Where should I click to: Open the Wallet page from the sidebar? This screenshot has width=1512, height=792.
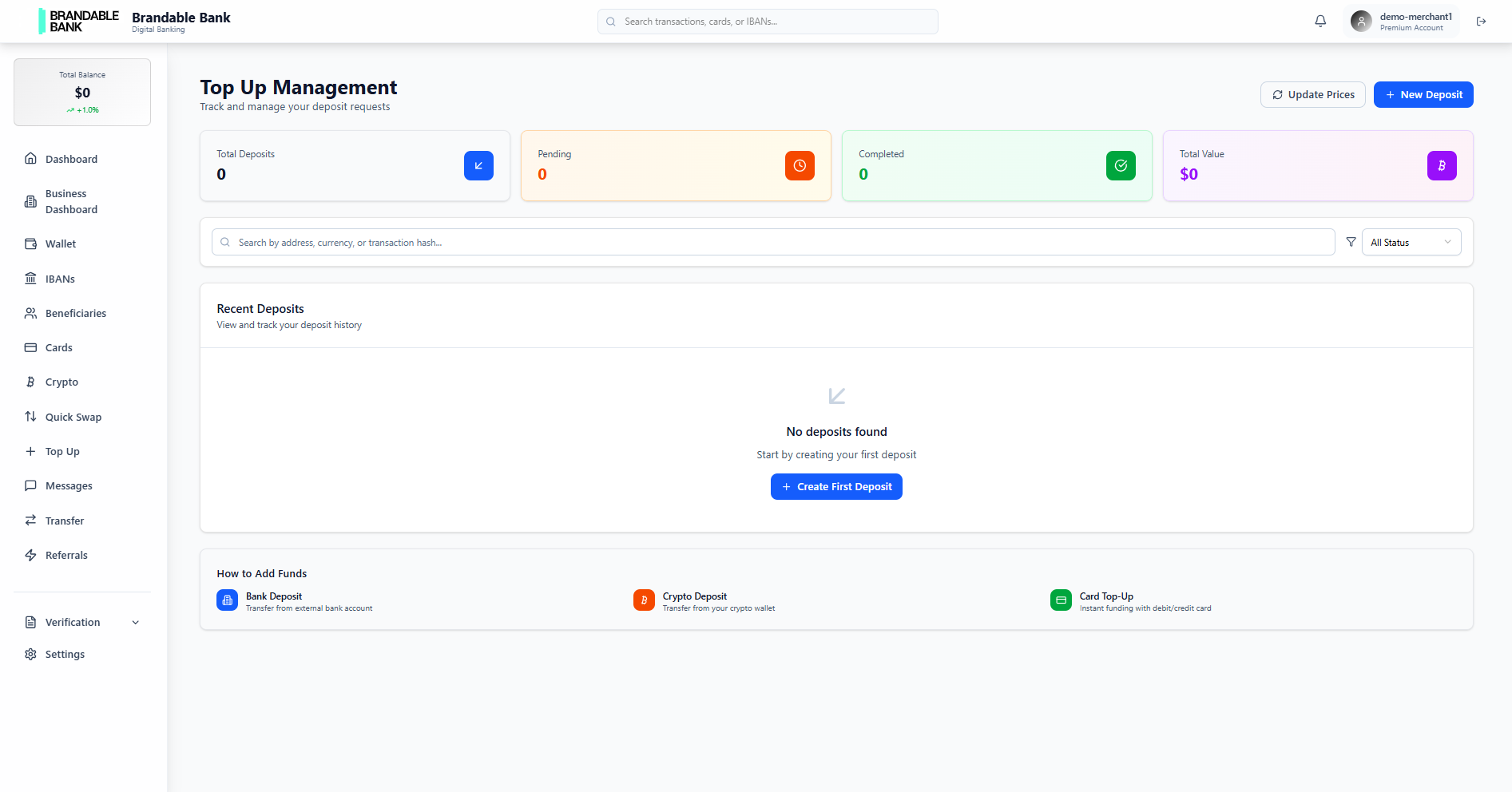tap(60, 244)
